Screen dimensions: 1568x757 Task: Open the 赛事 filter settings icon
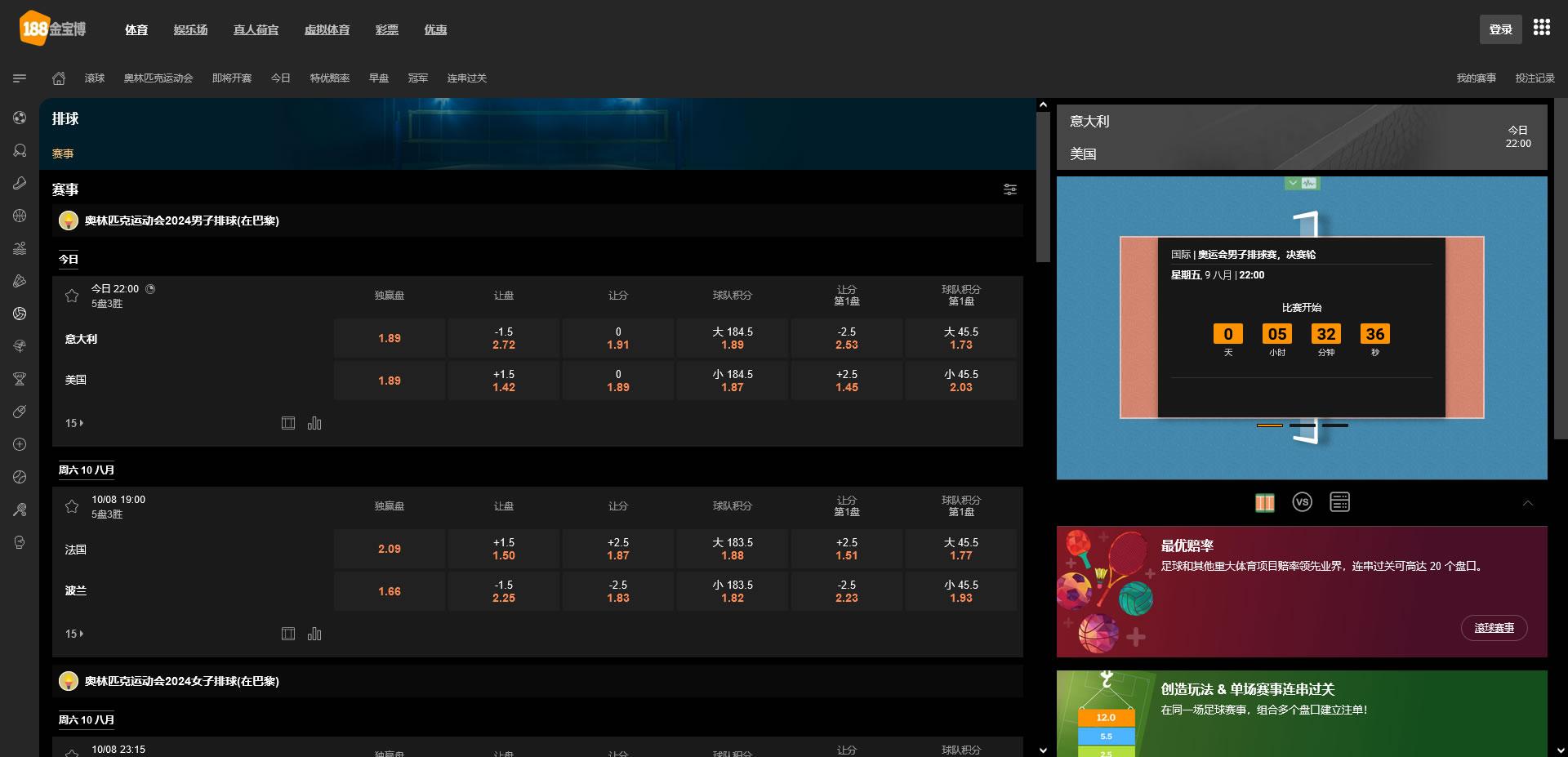1010,189
